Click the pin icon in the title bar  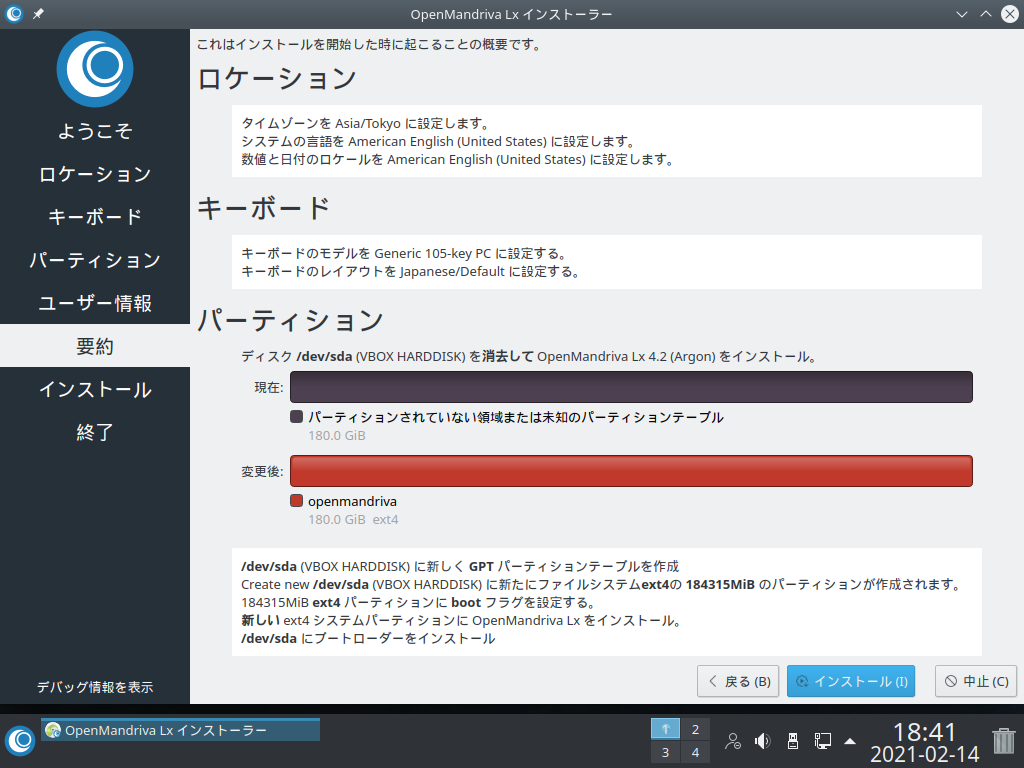pos(39,14)
